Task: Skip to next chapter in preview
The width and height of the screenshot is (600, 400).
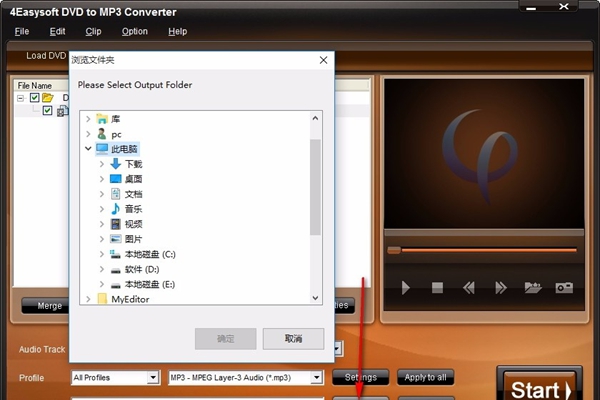Action: [x=501, y=287]
